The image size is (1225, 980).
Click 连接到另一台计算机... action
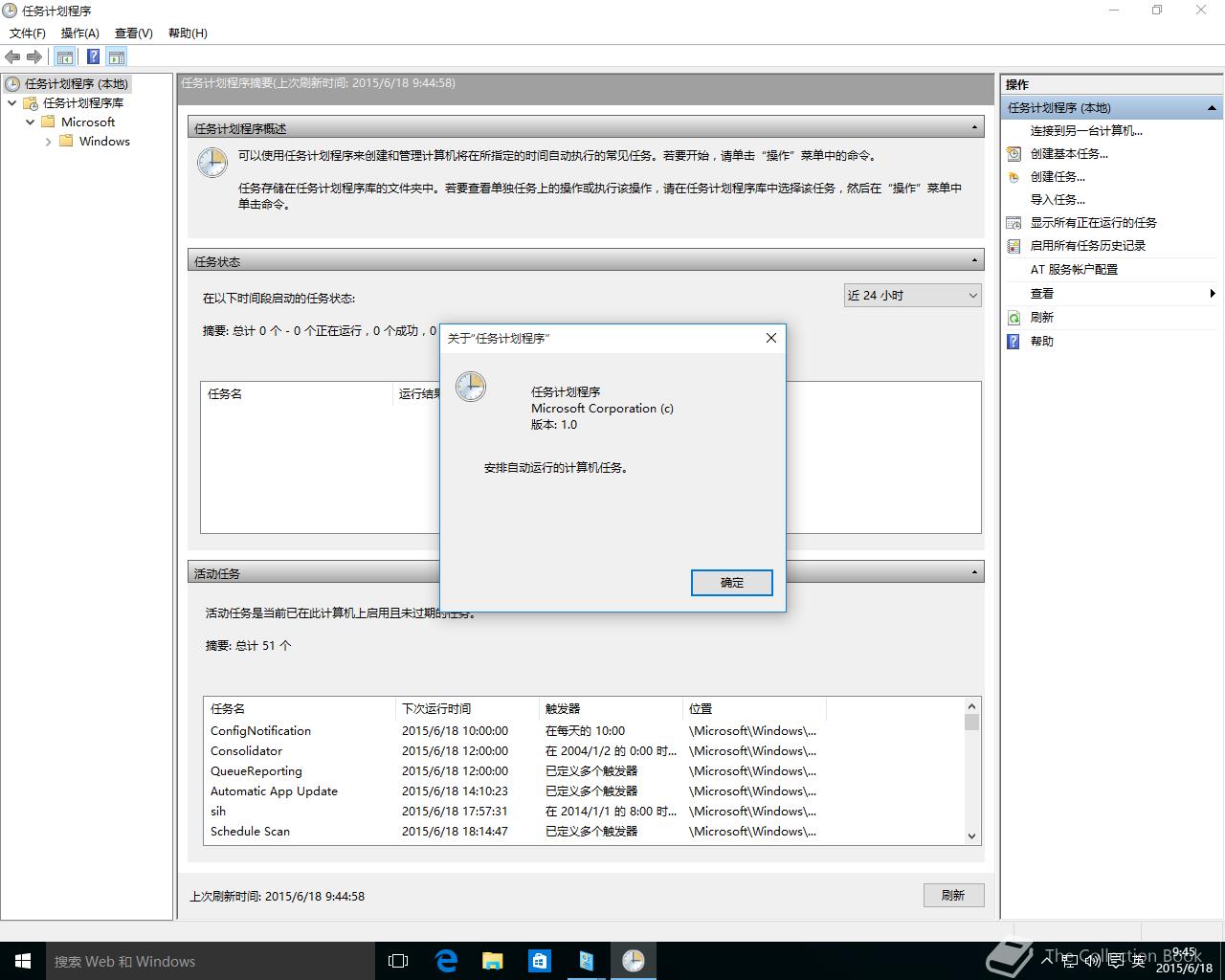click(x=1086, y=130)
